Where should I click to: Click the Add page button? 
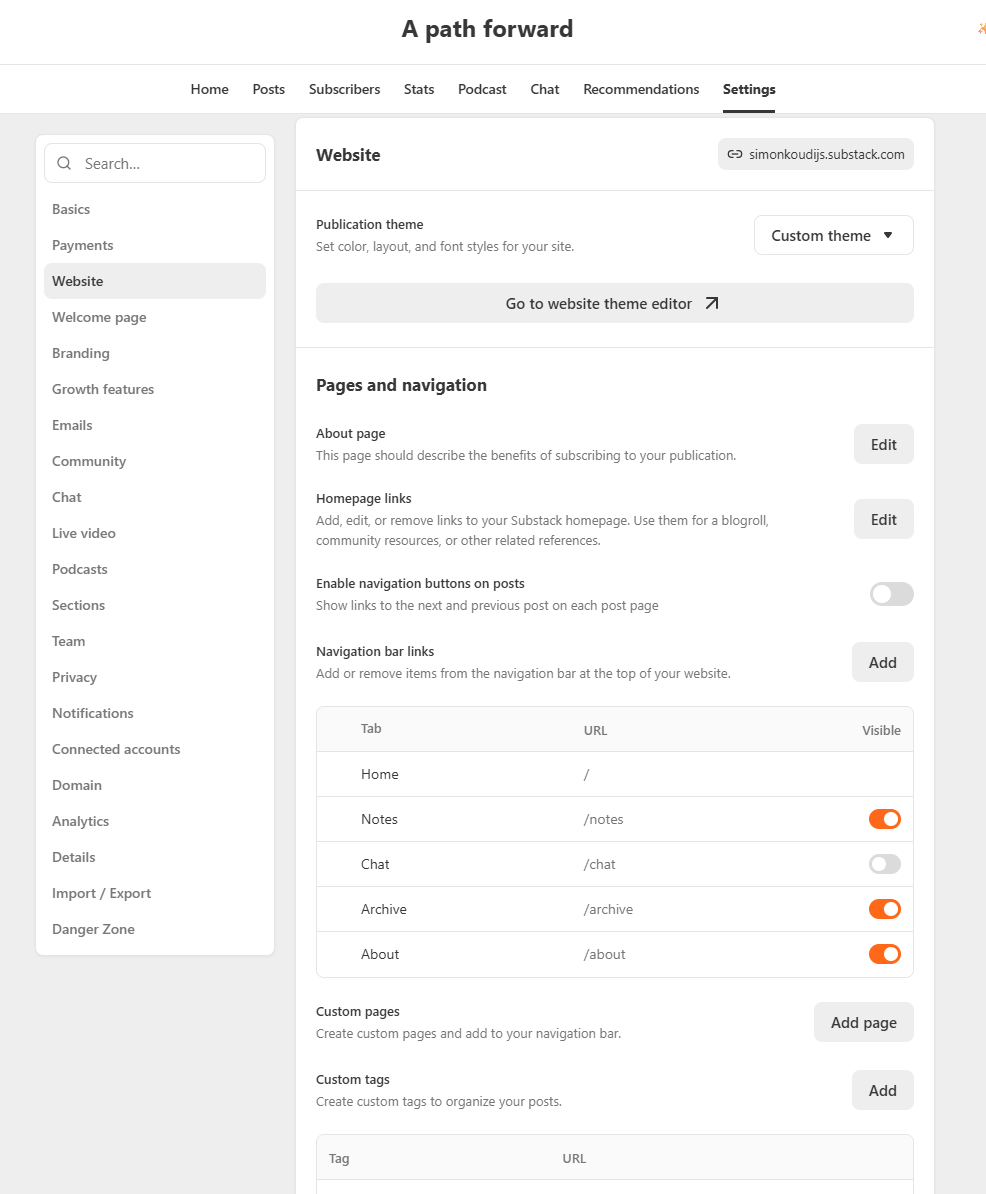pos(863,1023)
